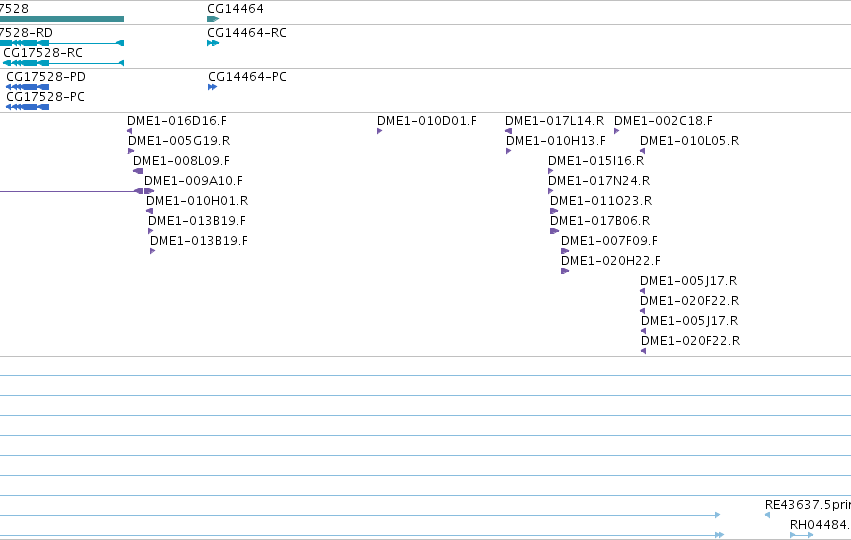Click the DME1-017N24.R label
851x540 pixels.
[x=599, y=181]
